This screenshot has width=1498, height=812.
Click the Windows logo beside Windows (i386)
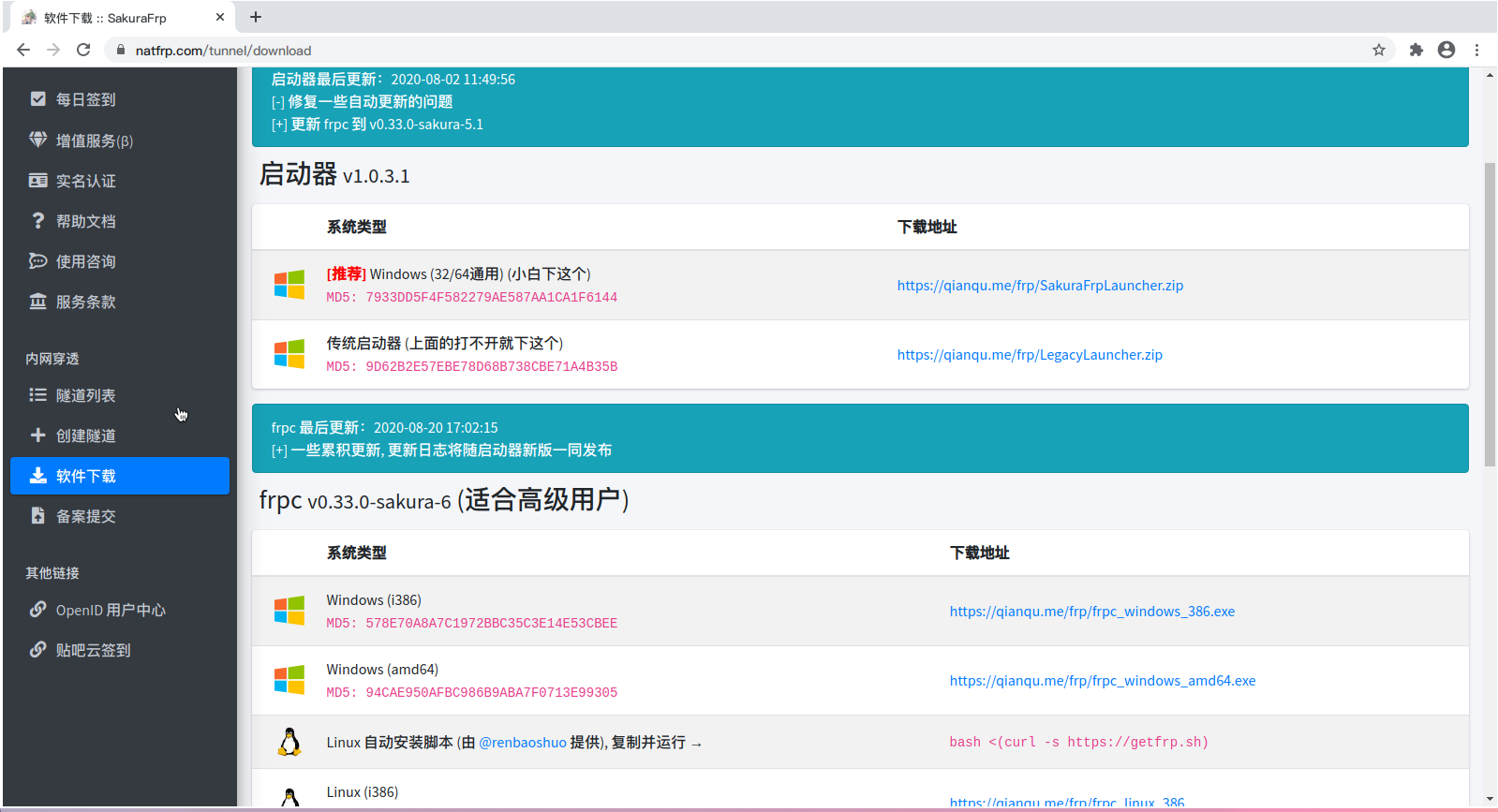289,611
